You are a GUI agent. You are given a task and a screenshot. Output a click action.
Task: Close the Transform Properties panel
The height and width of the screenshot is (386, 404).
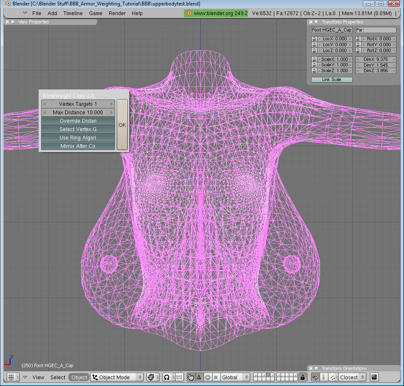310,22
